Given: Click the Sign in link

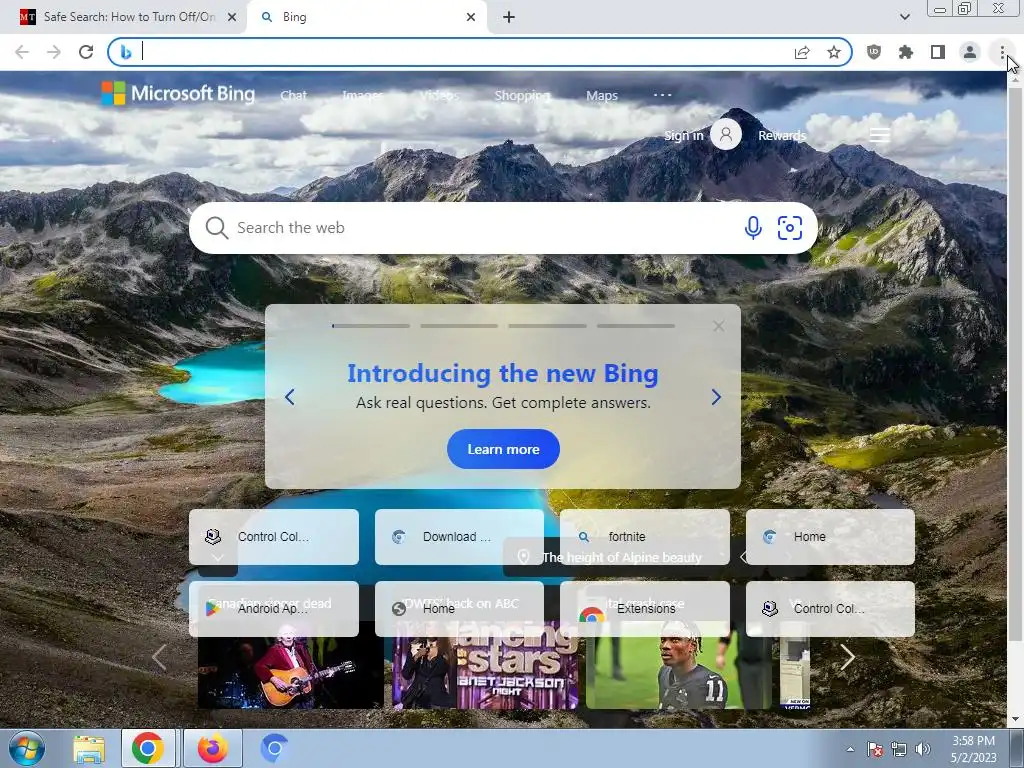Looking at the screenshot, I should coord(683,135).
